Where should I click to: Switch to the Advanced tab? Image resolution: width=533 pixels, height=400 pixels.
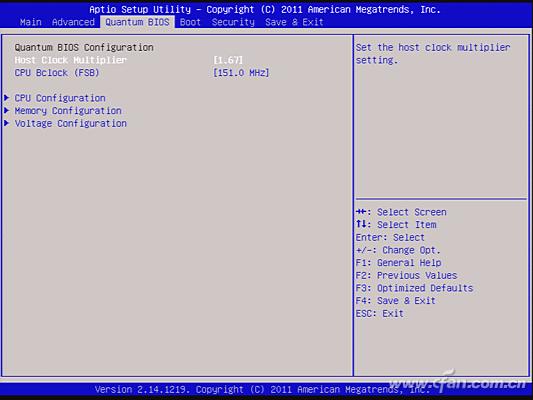point(73,22)
